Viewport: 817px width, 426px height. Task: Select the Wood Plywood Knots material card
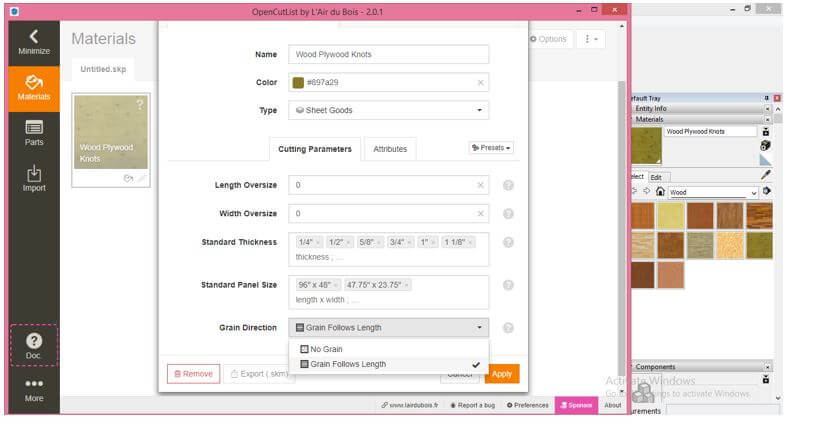click(x=110, y=140)
